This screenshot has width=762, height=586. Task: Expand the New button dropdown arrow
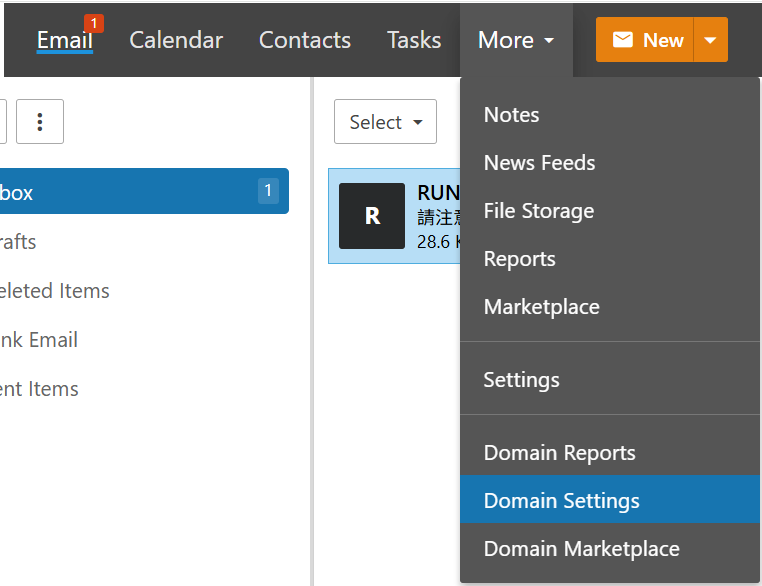pyautogui.click(x=710, y=40)
